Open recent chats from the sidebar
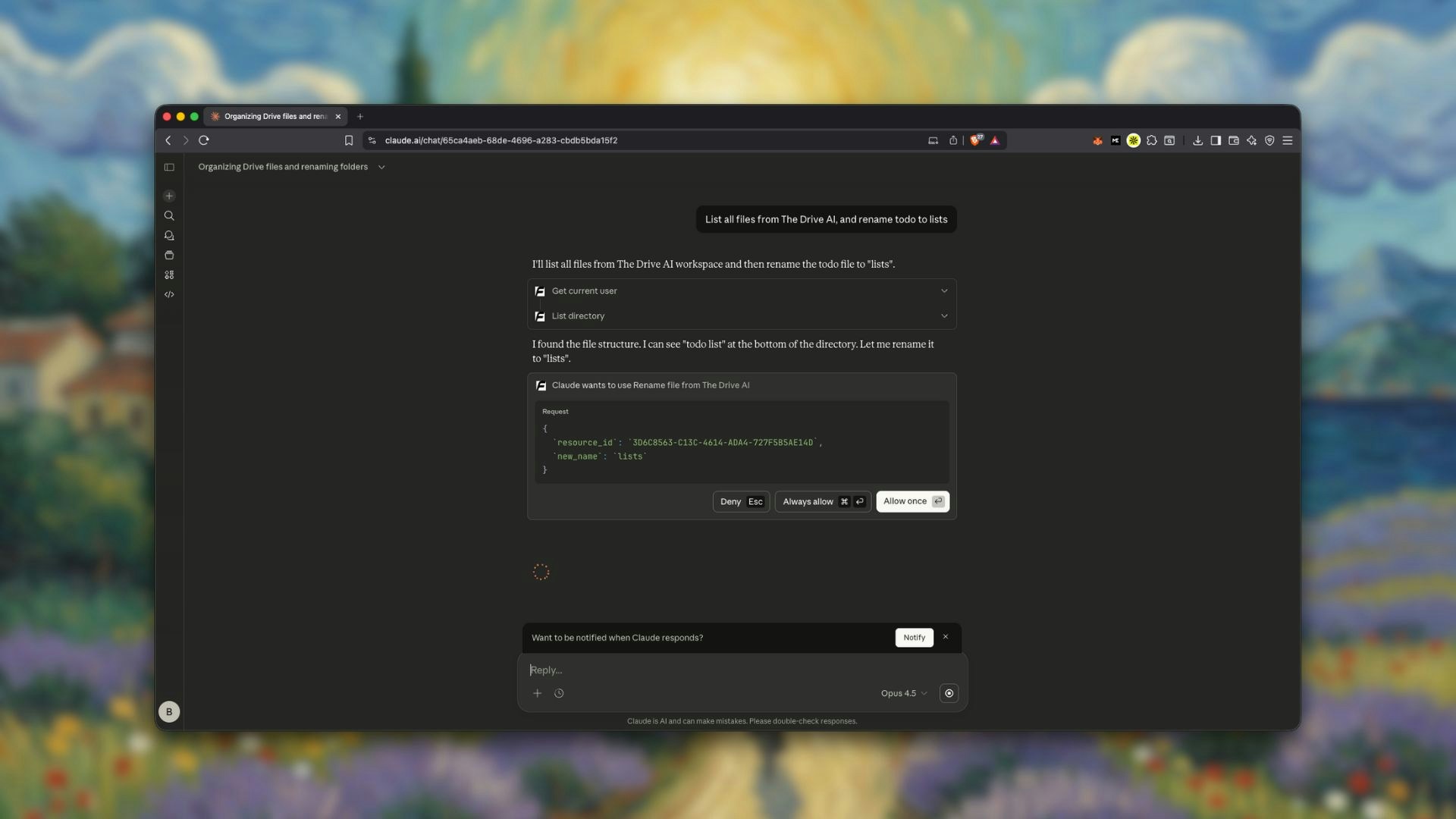 coord(169,235)
